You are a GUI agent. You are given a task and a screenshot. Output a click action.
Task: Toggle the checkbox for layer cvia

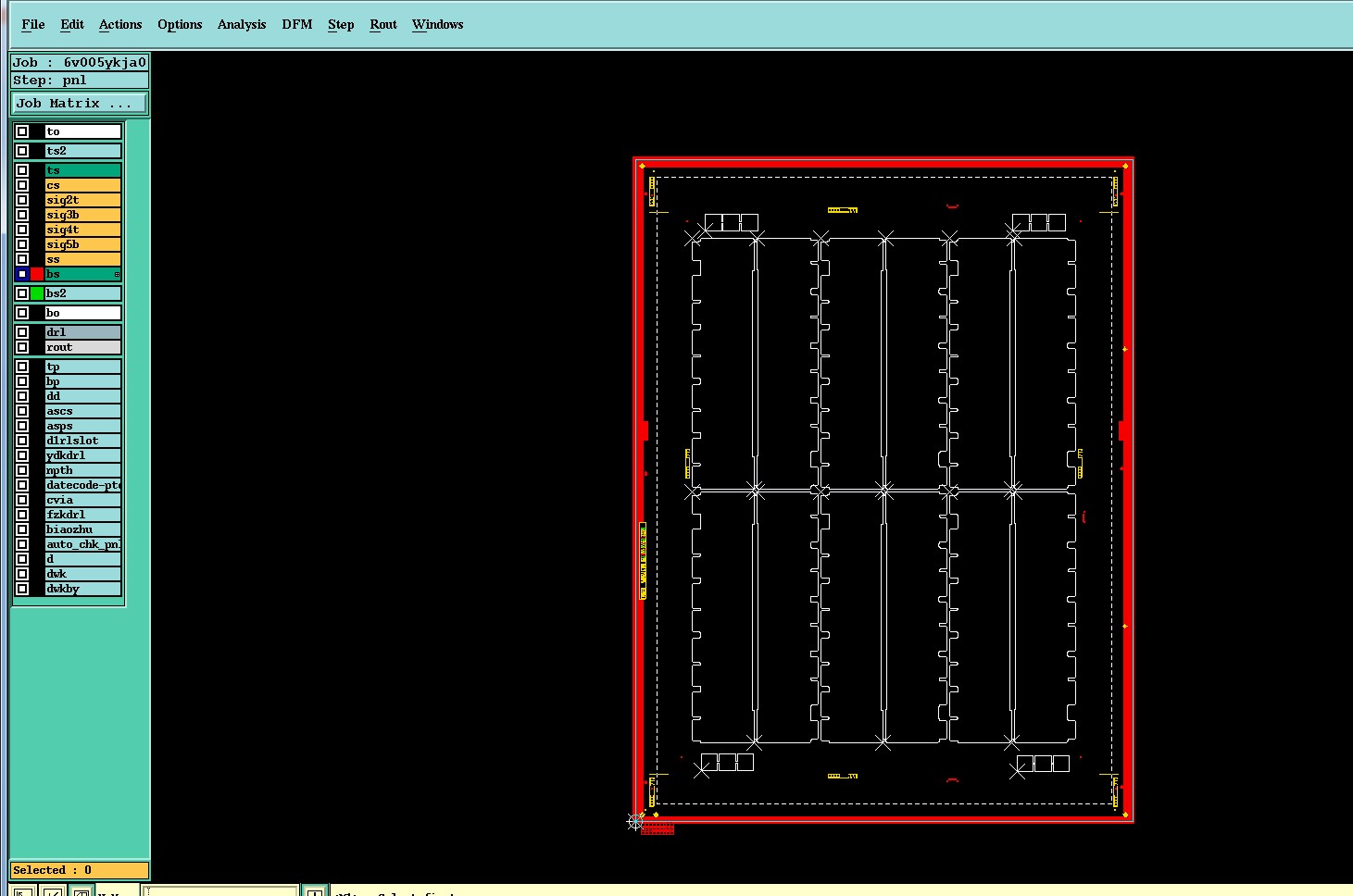22,500
